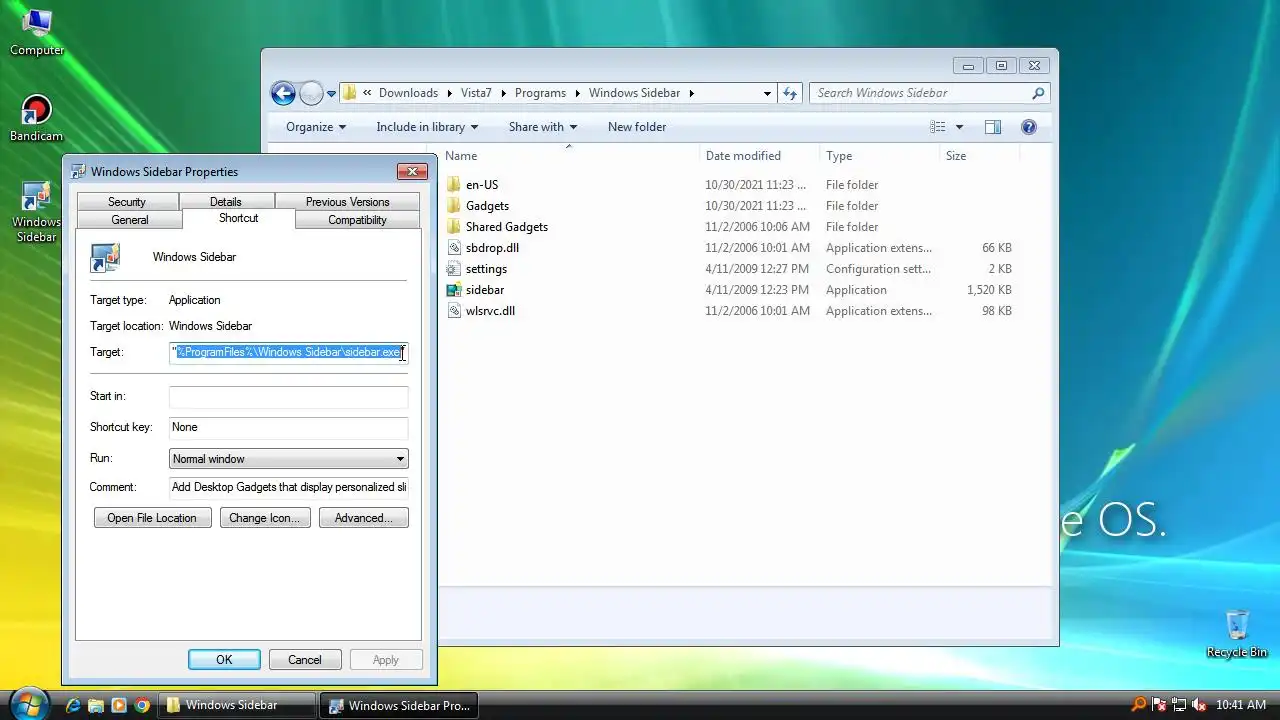Image resolution: width=1280 pixels, height=720 pixels.
Task: Click the Change your view icon
Action: pos(938,127)
